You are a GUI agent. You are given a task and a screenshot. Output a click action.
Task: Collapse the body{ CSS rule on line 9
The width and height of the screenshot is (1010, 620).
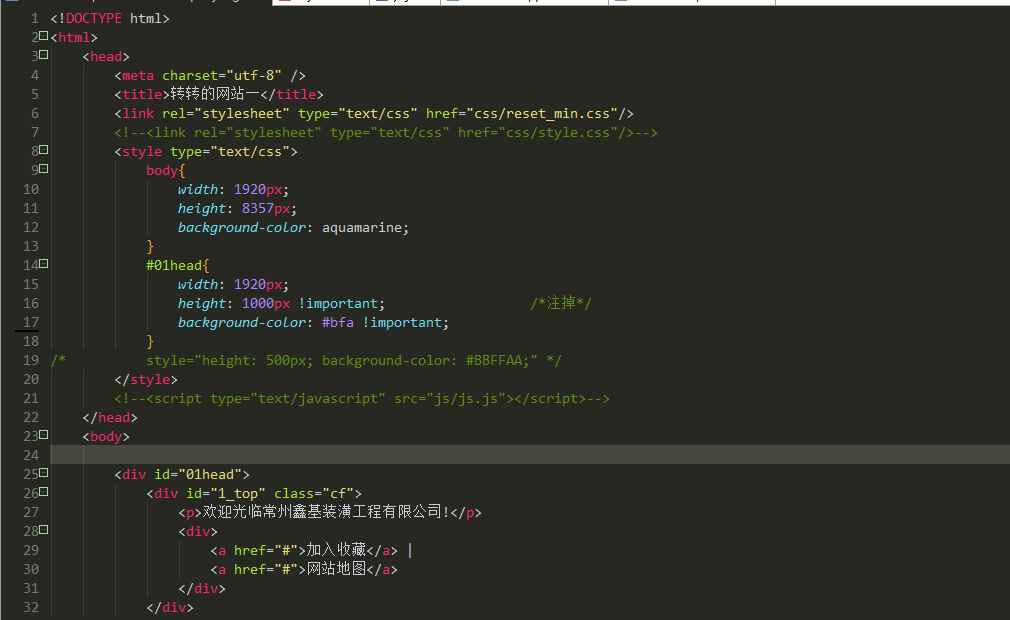pos(43,169)
